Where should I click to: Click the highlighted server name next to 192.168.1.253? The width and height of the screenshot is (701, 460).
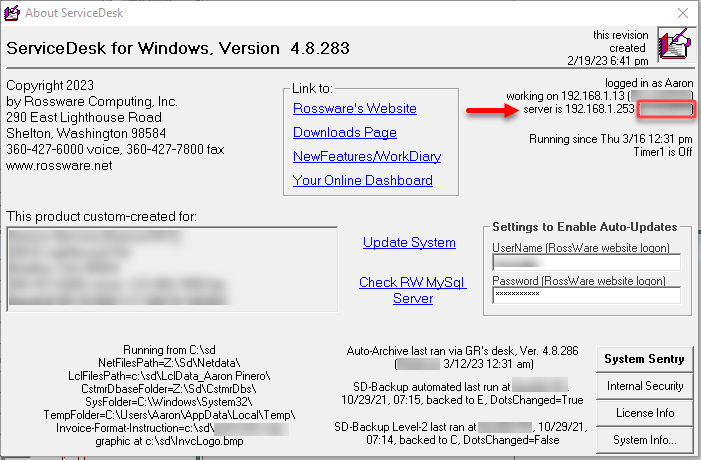click(665, 110)
